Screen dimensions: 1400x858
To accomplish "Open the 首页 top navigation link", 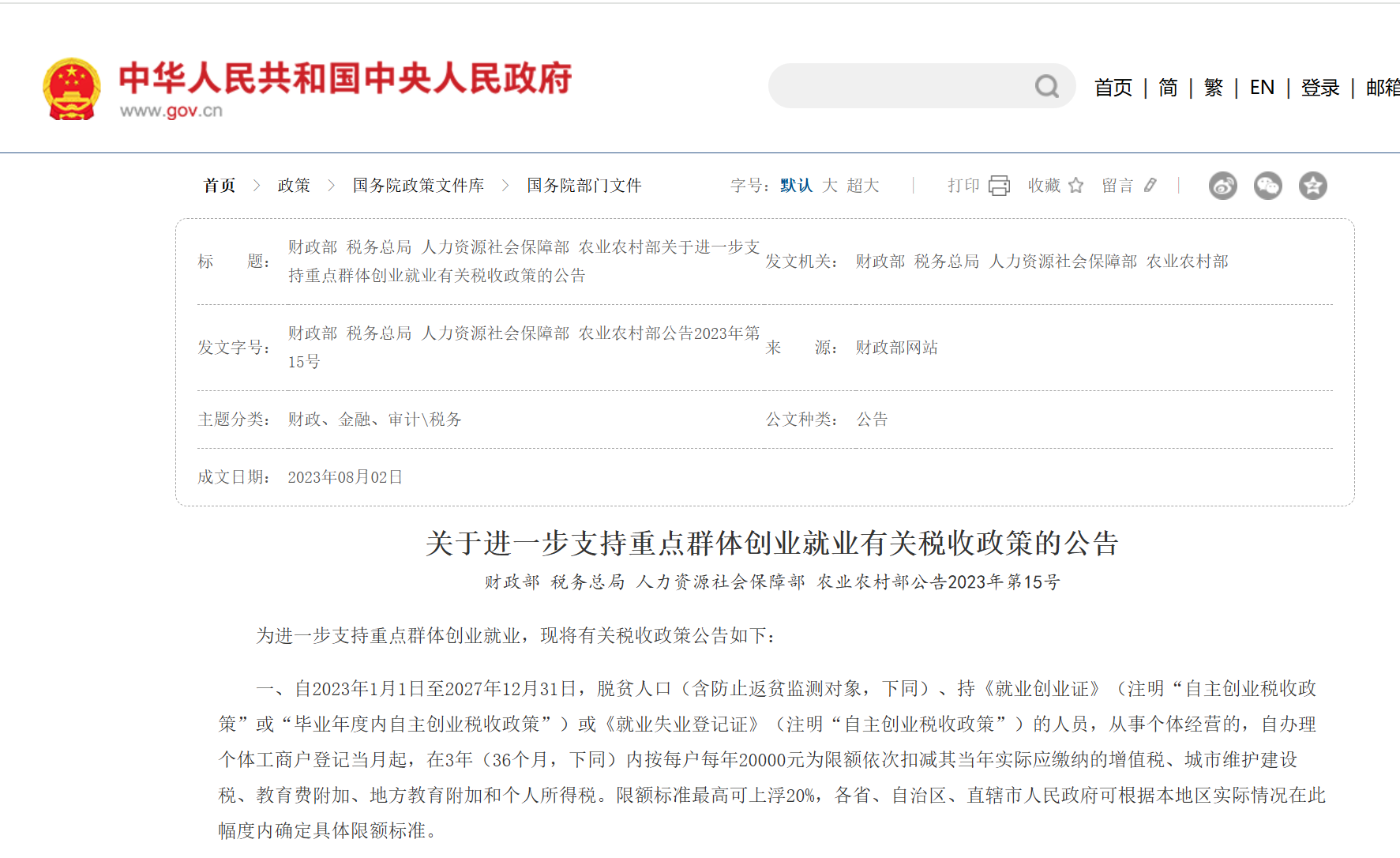I will [x=1113, y=88].
